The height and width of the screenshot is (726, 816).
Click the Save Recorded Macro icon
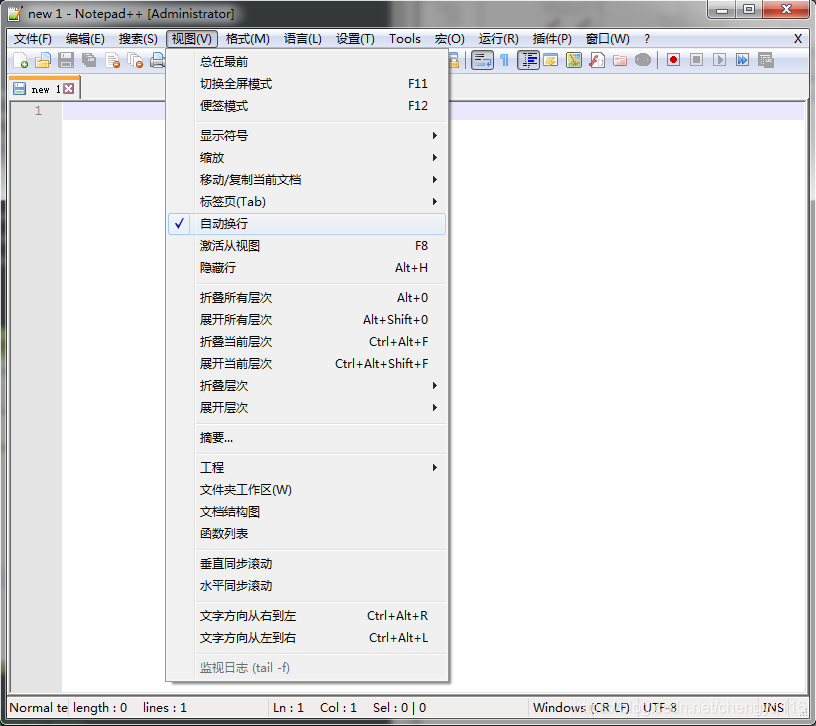click(766, 60)
